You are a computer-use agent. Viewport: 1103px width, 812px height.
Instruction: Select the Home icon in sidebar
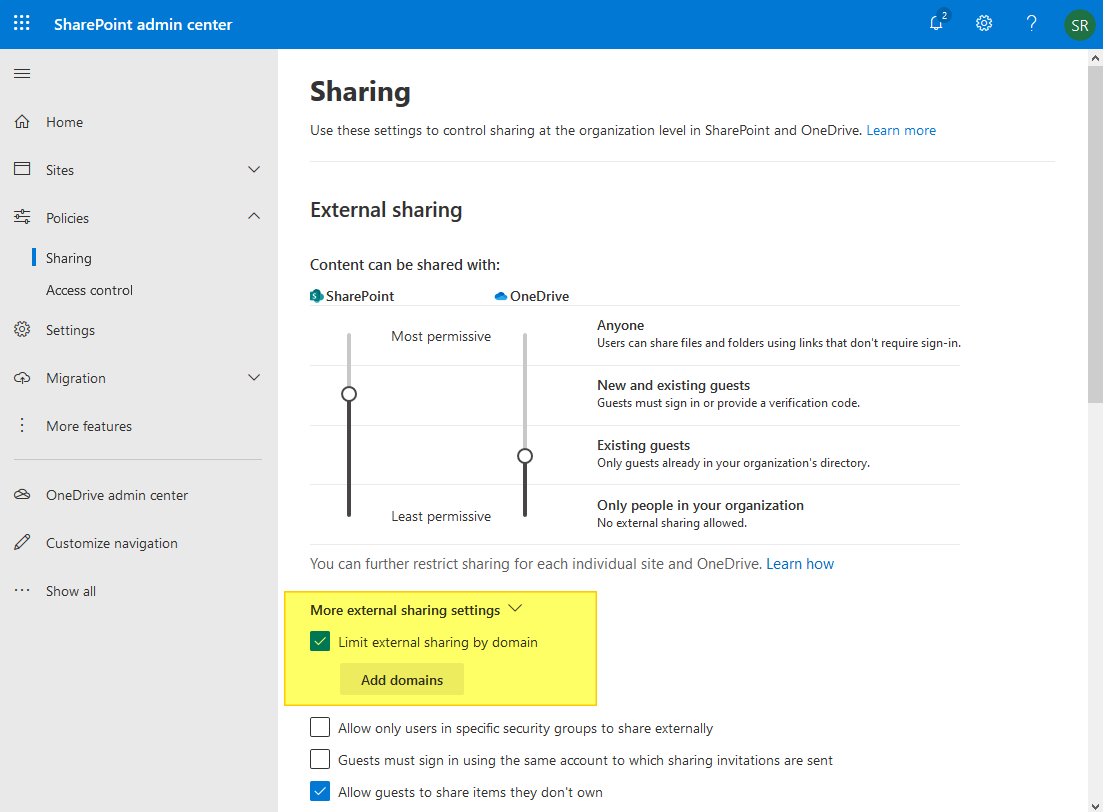click(21, 121)
